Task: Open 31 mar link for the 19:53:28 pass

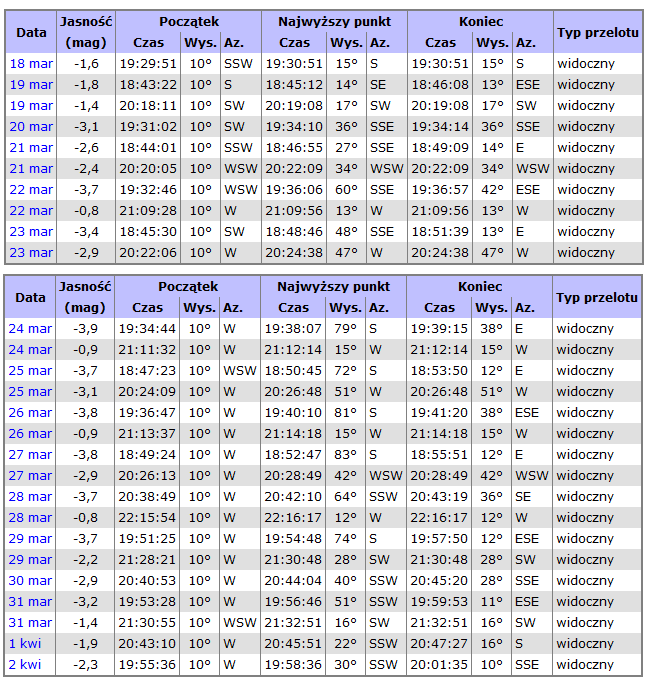Action: click(x=30, y=602)
